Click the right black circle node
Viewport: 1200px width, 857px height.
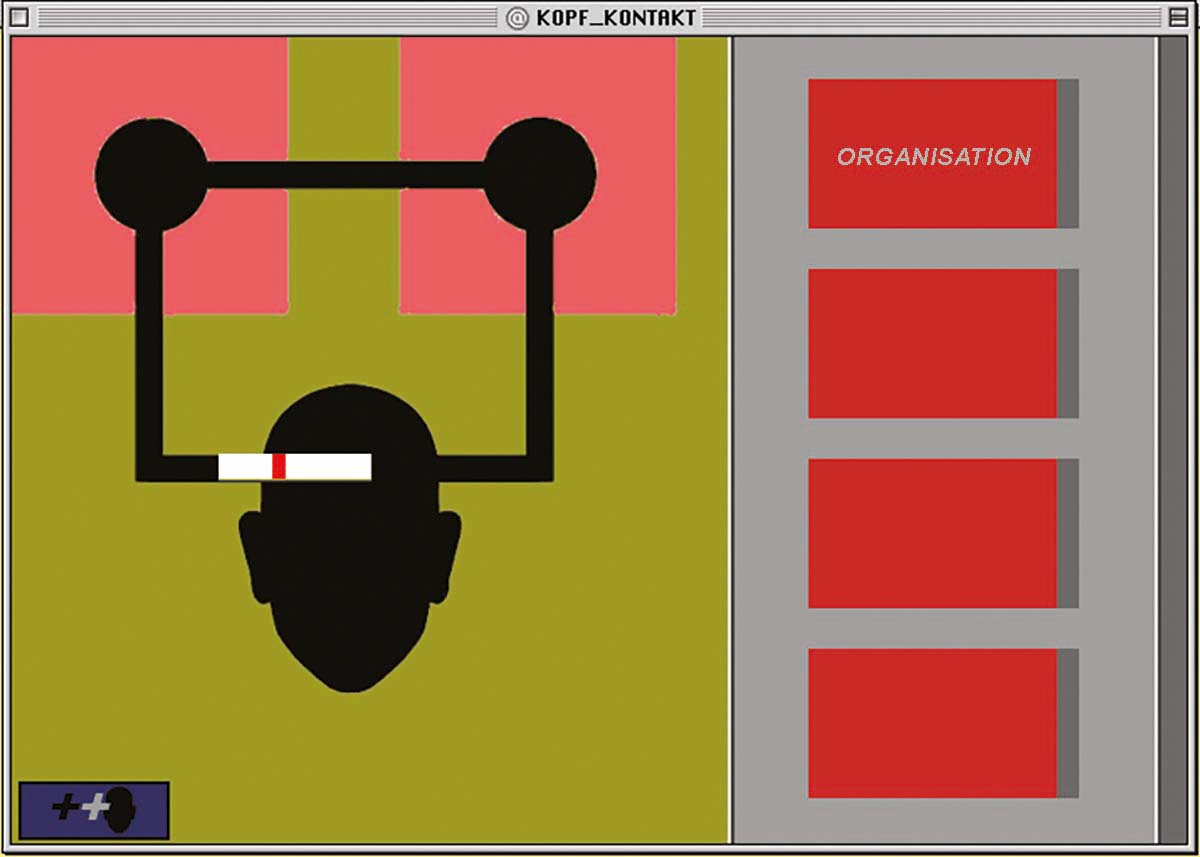(540, 175)
